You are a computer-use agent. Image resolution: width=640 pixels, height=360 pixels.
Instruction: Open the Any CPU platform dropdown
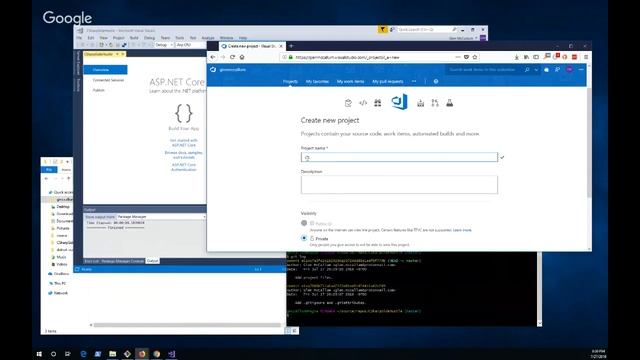pos(190,45)
